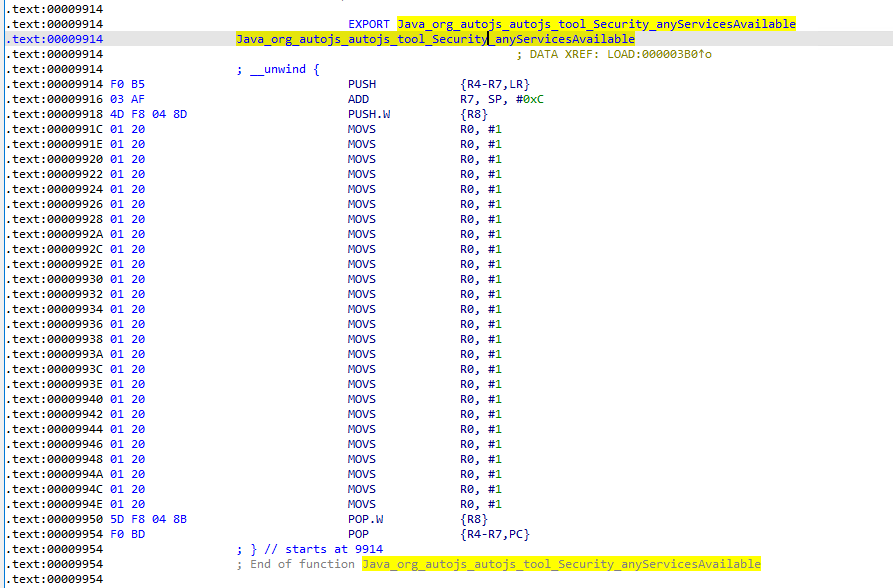Click opcode bytes F0 B5
Image resolution: width=893 pixels, height=588 pixels.
tap(127, 84)
